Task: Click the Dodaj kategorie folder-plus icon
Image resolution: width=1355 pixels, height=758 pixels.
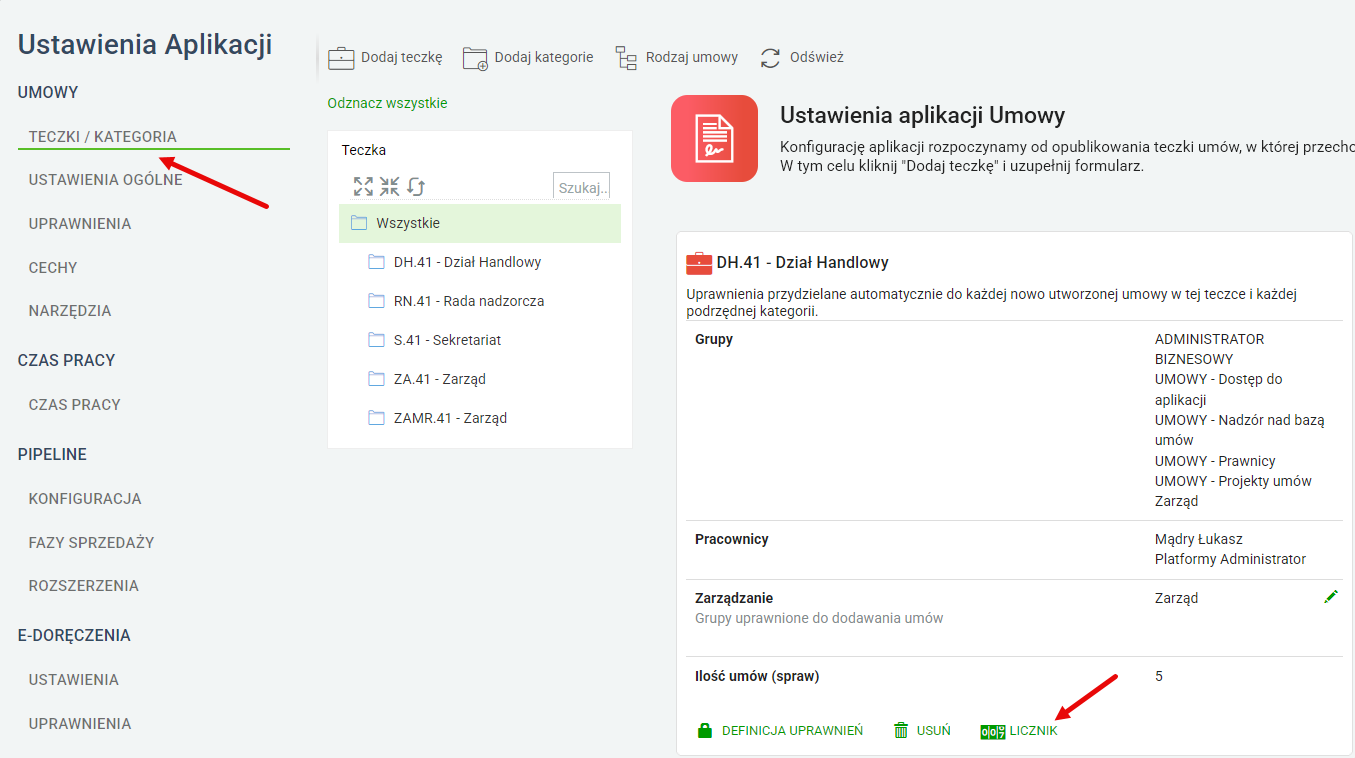Action: tap(475, 58)
